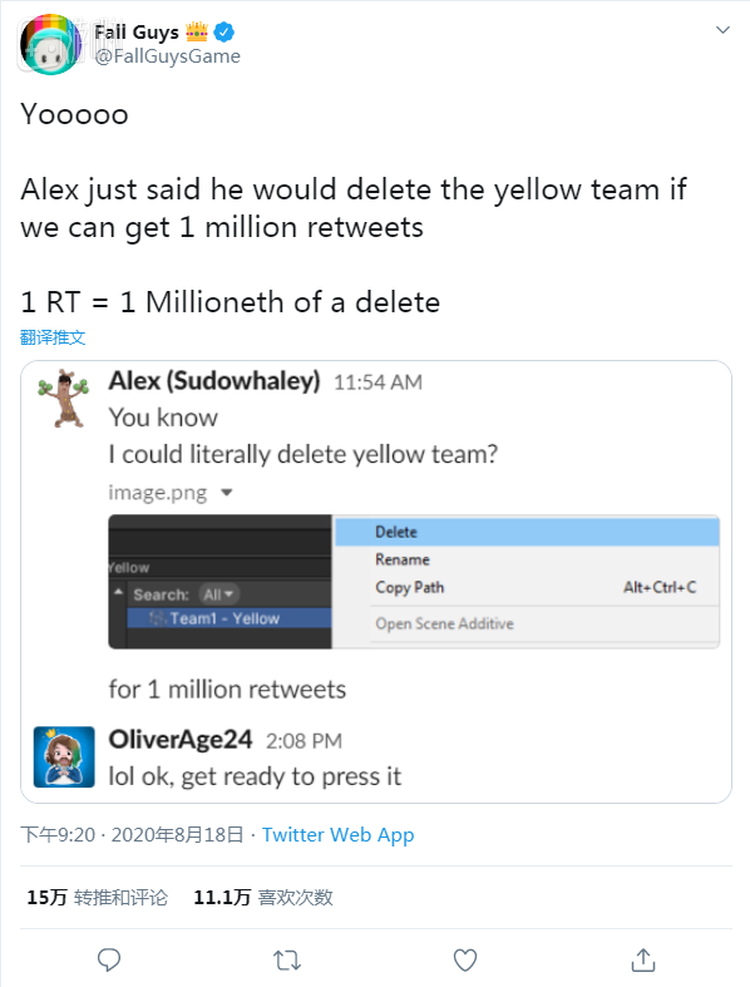Select Team1 - Yellow scene item
The height and width of the screenshot is (987, 750).
pos(223,619)
